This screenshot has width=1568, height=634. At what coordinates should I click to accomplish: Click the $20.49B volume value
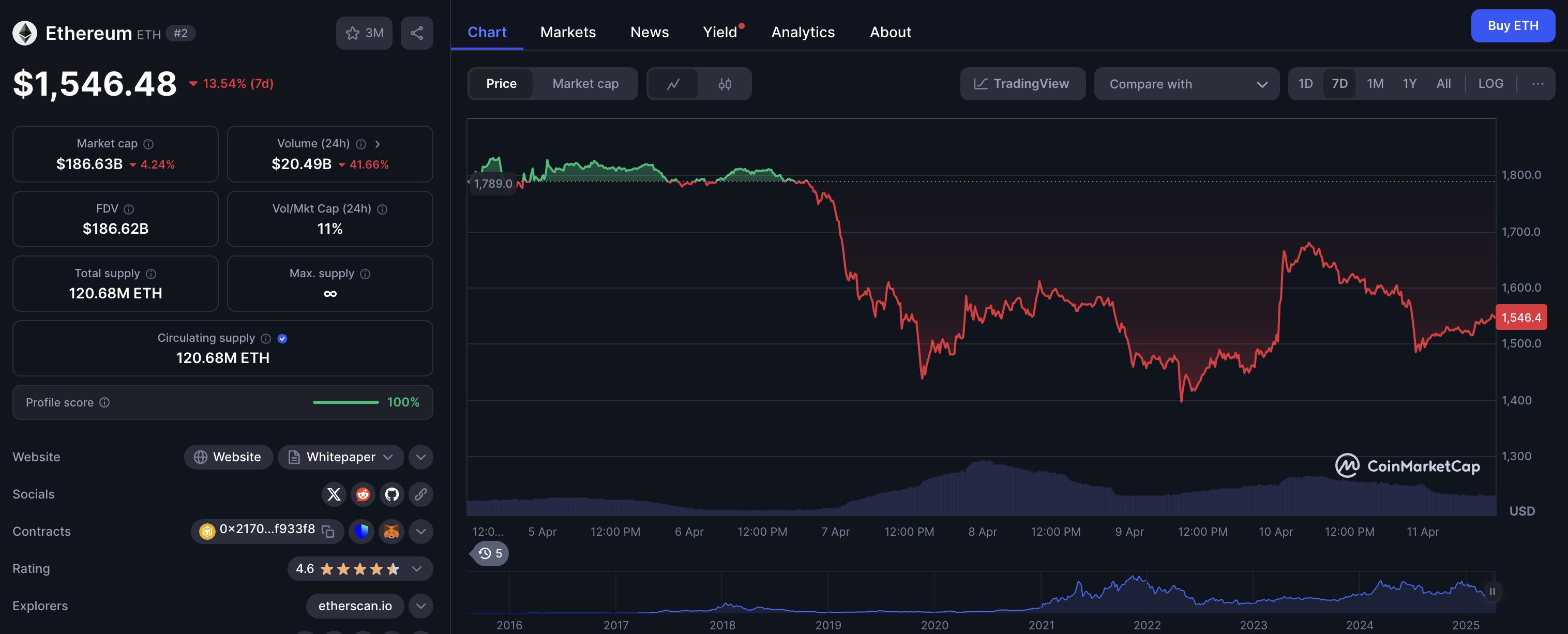(301, 164)
